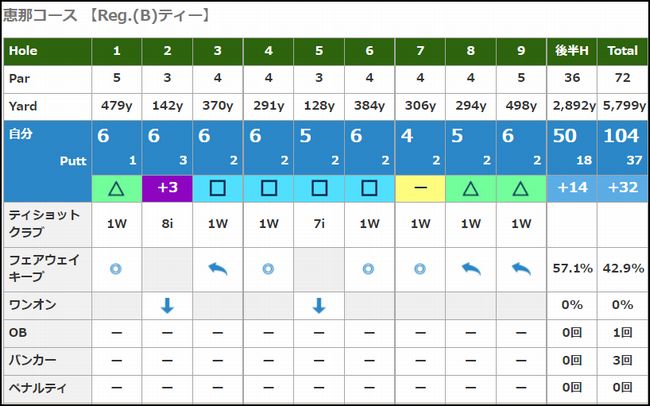Click the 57.1% fairway keep value
This screenshot has height=406, width=650.
pos(572,268)
